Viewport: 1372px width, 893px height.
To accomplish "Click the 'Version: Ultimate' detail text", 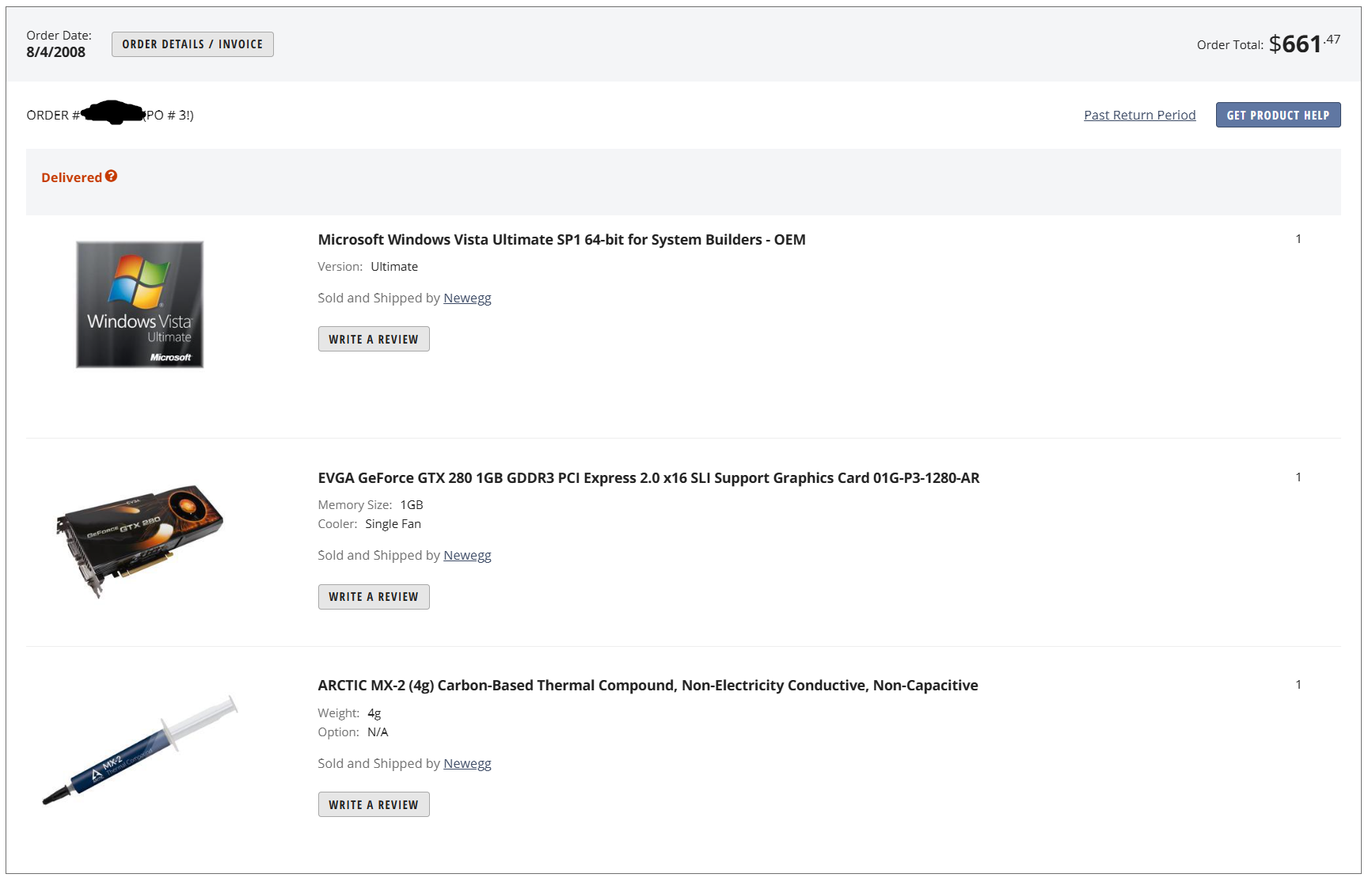I will 367,267.
